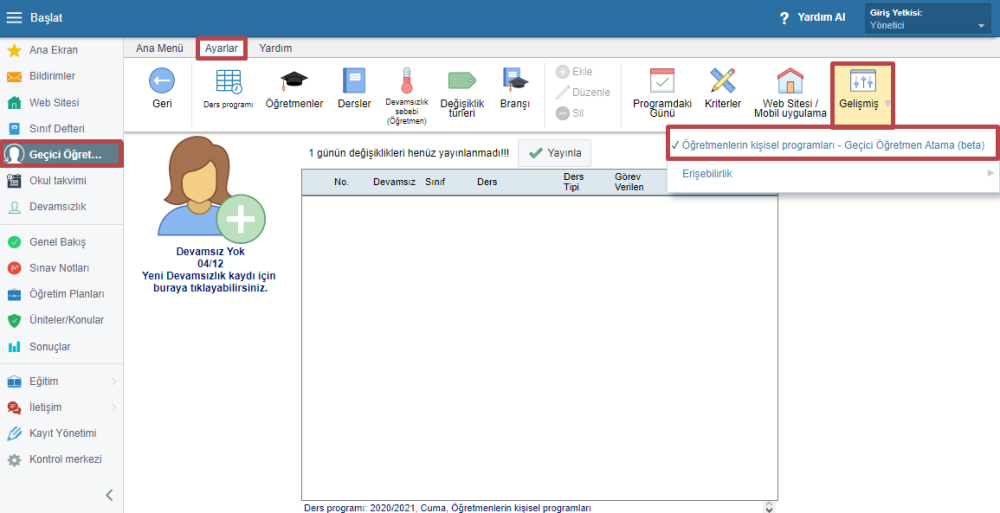The width and height of the screenshot is (1000, 513).
Task: Open Değişiklik türleri tag icon
Action: click(462, 80)
